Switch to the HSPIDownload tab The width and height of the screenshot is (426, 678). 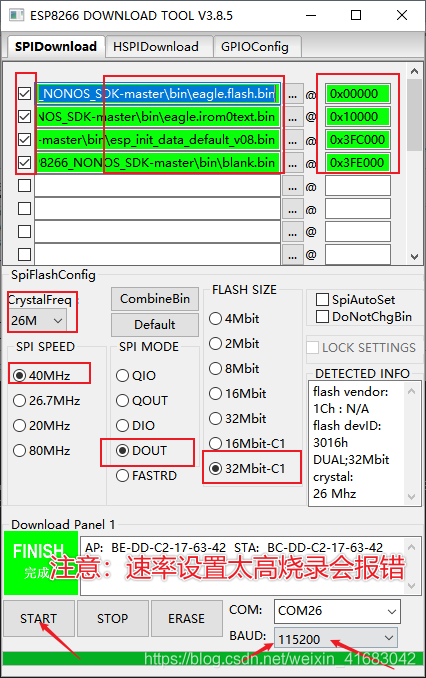(156, 47)
